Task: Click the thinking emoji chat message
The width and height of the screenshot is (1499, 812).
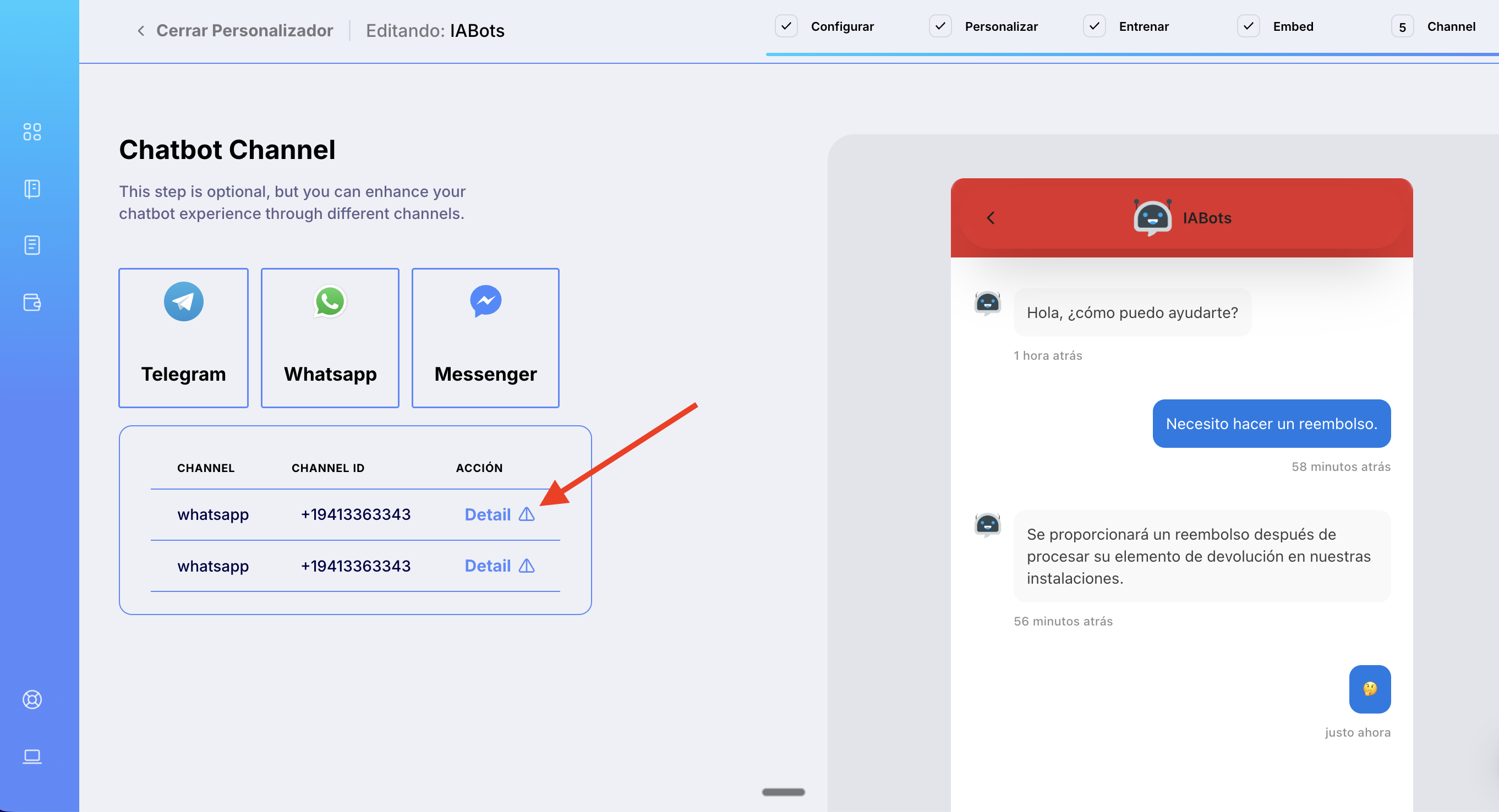Action: (x=1370, y=689)
